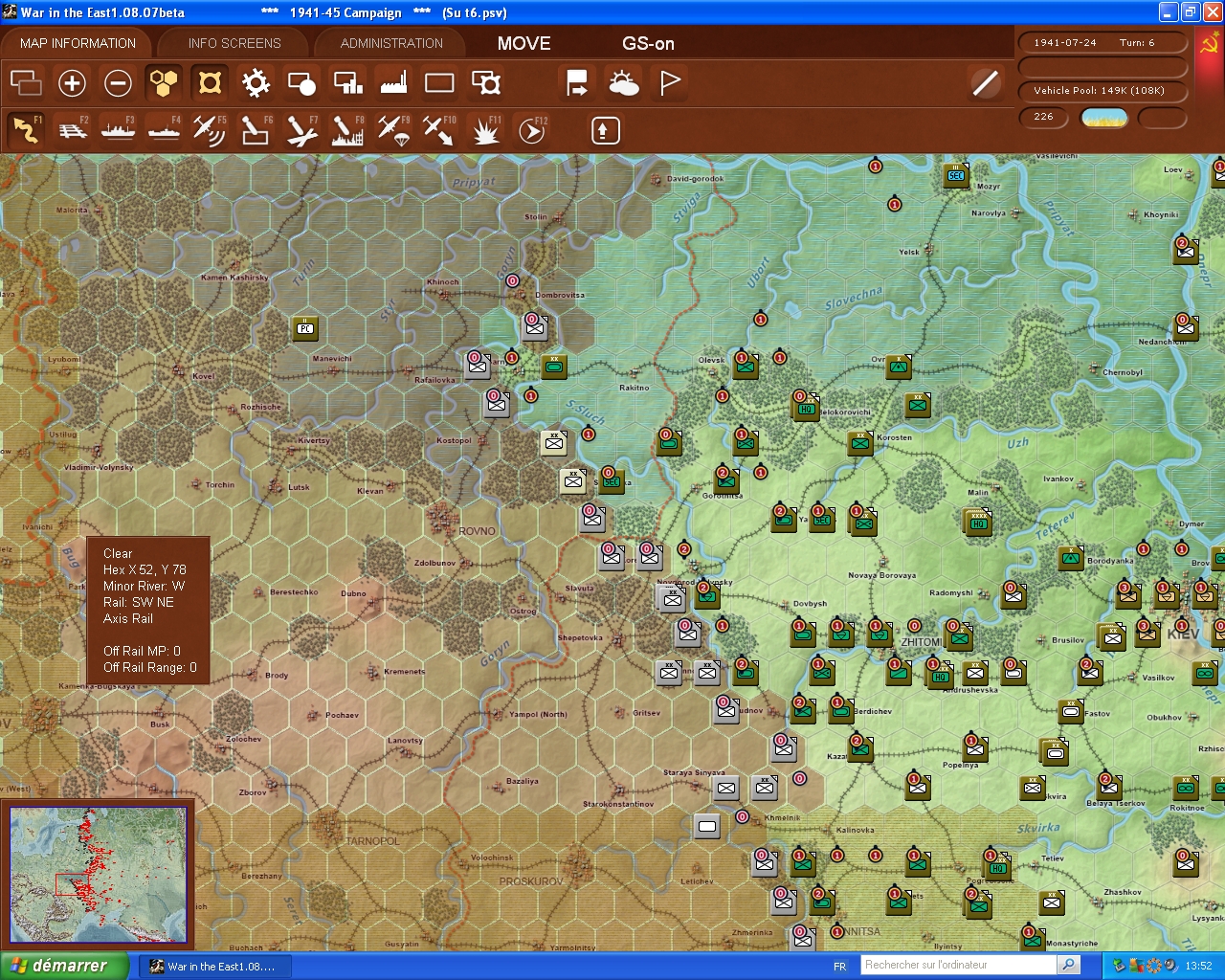
Task: Click the Vehicle Pool 149K display
Action: tap(1102, 91)
